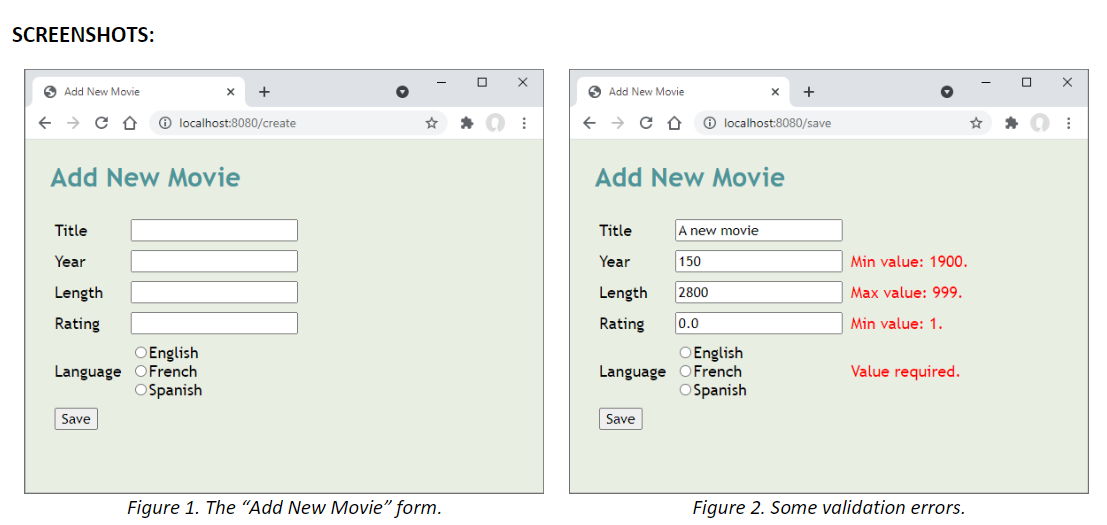Select Add New Movie tab in save window
The width and height of the screenshot is (1107, 525).
(x=683, y=92)
